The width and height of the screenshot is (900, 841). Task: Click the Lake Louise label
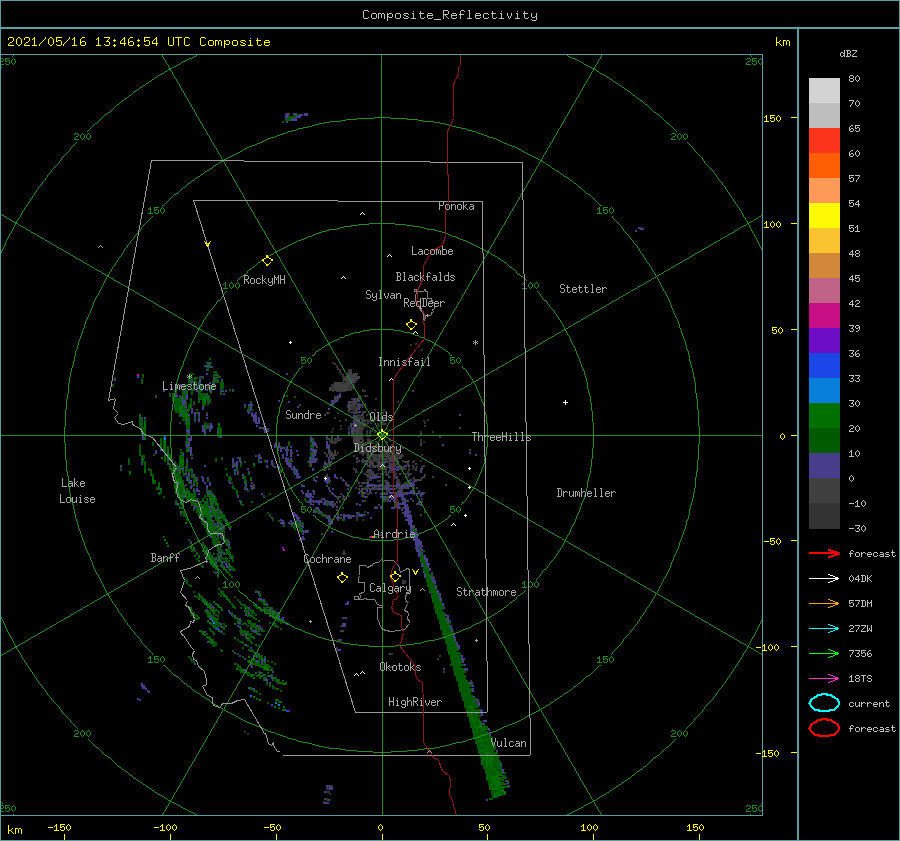point(77,491)
